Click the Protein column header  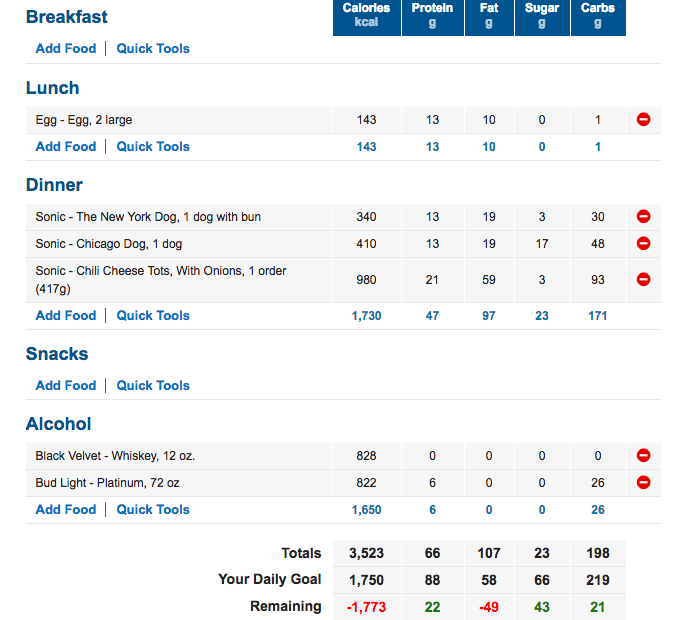432,15
